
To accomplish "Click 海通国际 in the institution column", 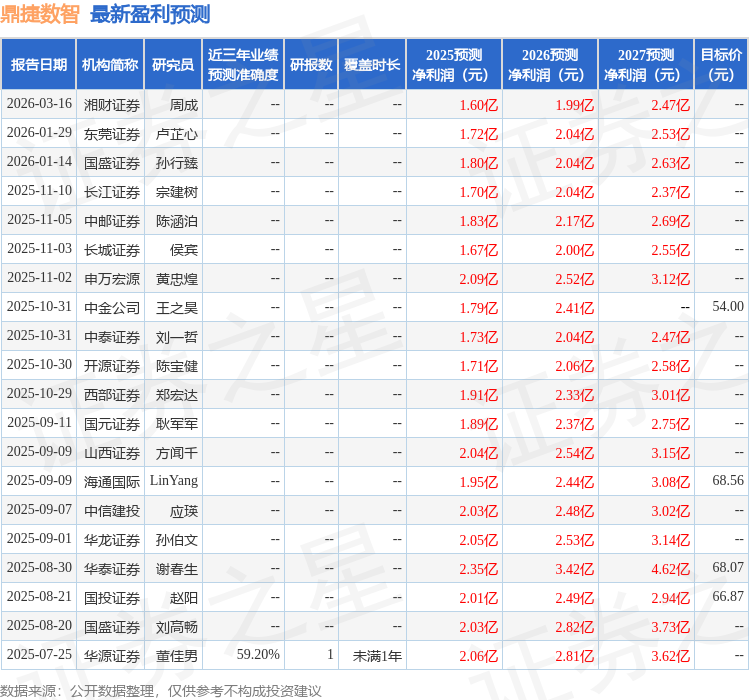I will 112,481.
